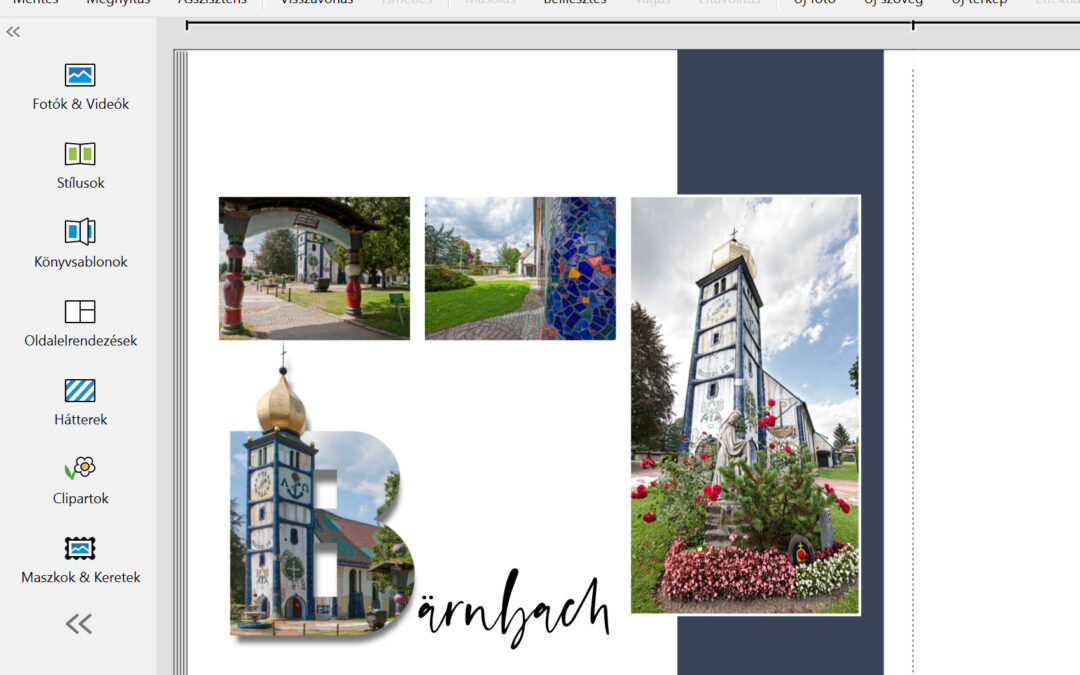Image resolution: width=1080 pixels, height=675 pixels.
Task: Open the Stílusok panel
Action: pos(80,165)
